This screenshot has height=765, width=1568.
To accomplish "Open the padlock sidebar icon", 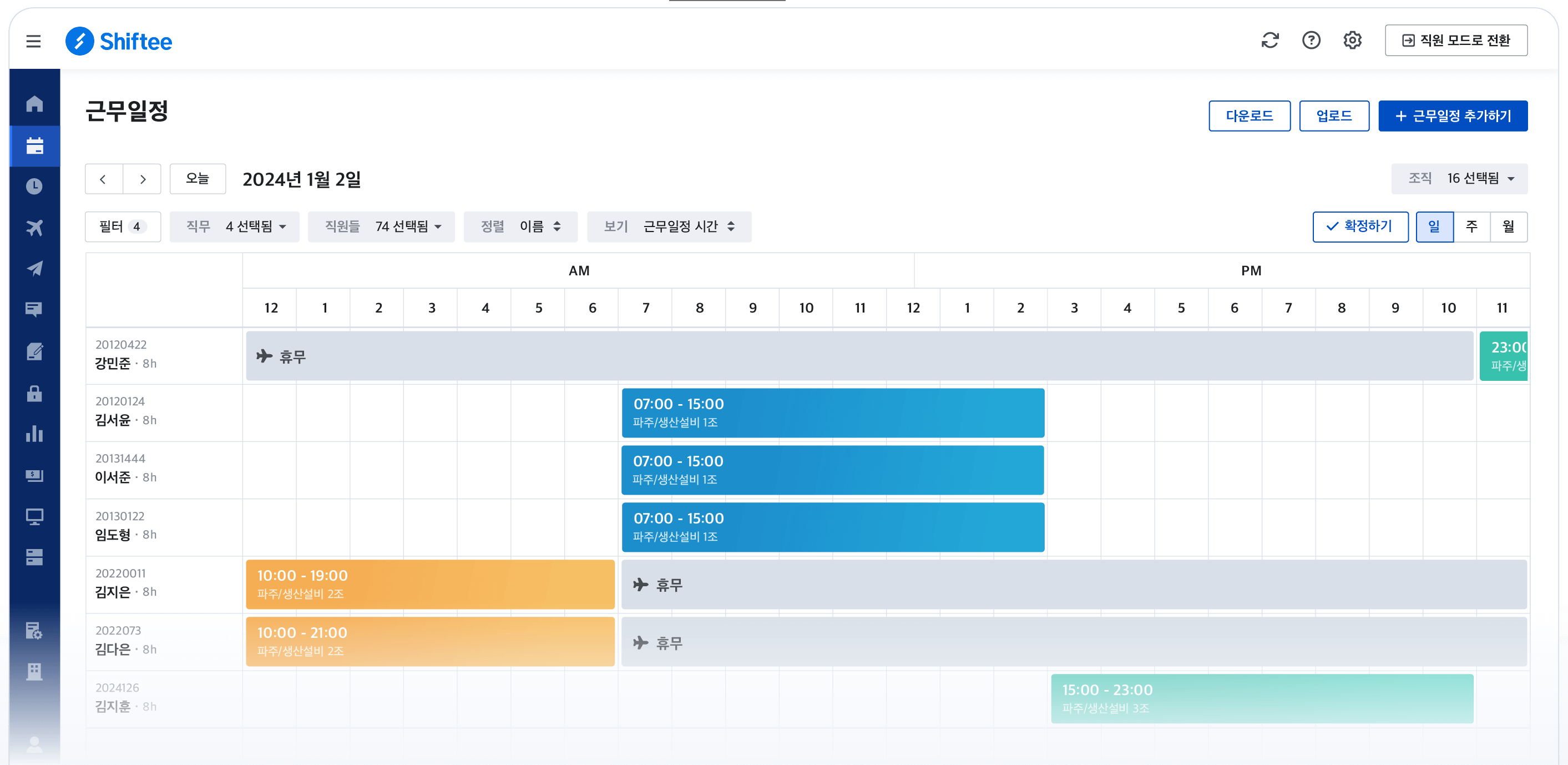I will tap(35, 393).
